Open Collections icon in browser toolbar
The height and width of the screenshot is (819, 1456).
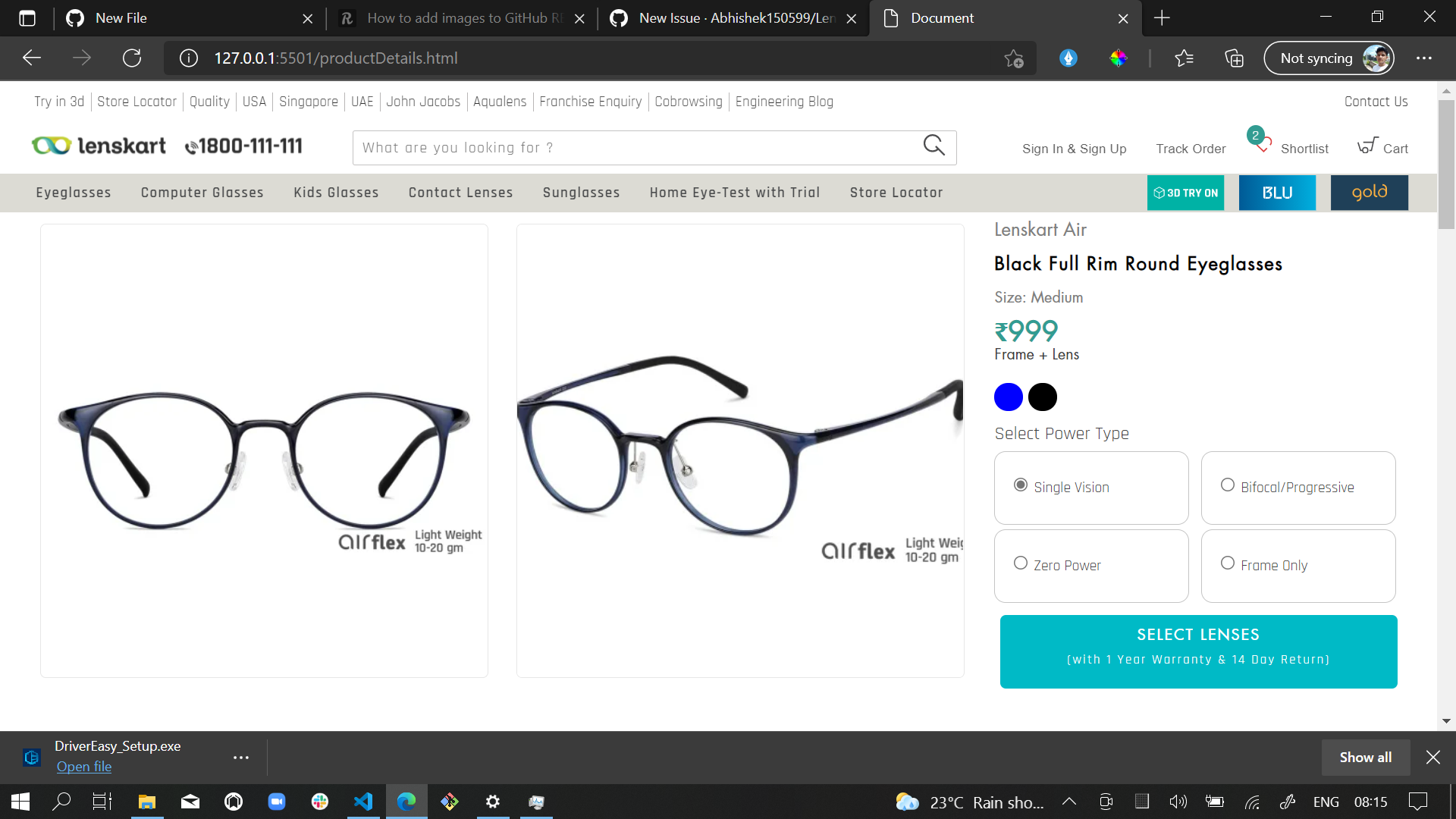coord(1234,58)
